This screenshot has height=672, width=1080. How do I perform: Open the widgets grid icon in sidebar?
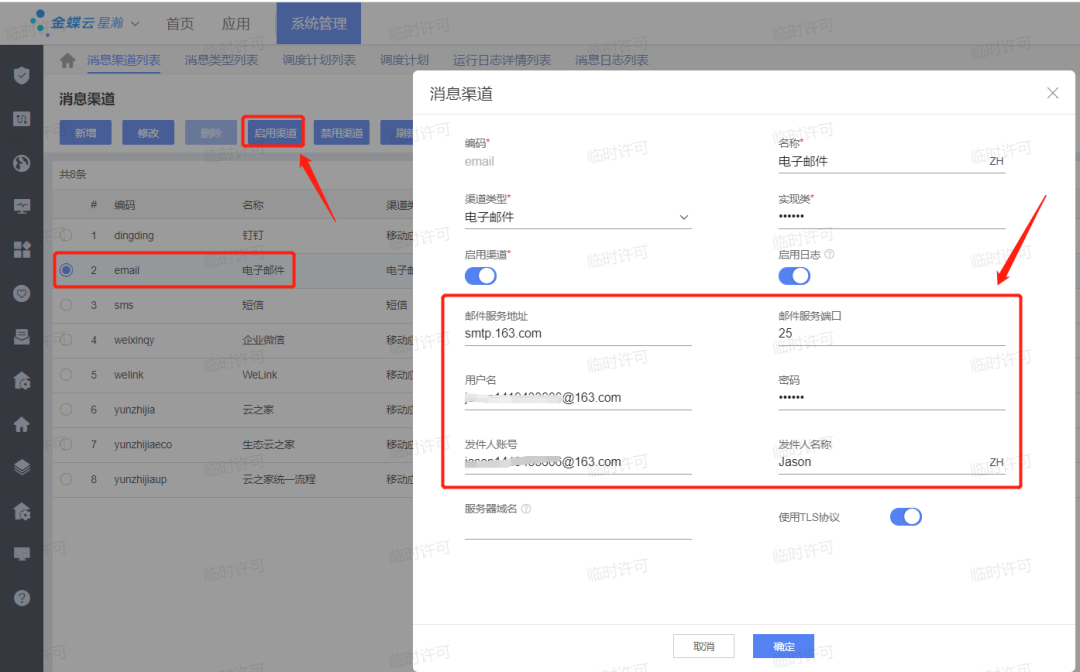(21, 250)
